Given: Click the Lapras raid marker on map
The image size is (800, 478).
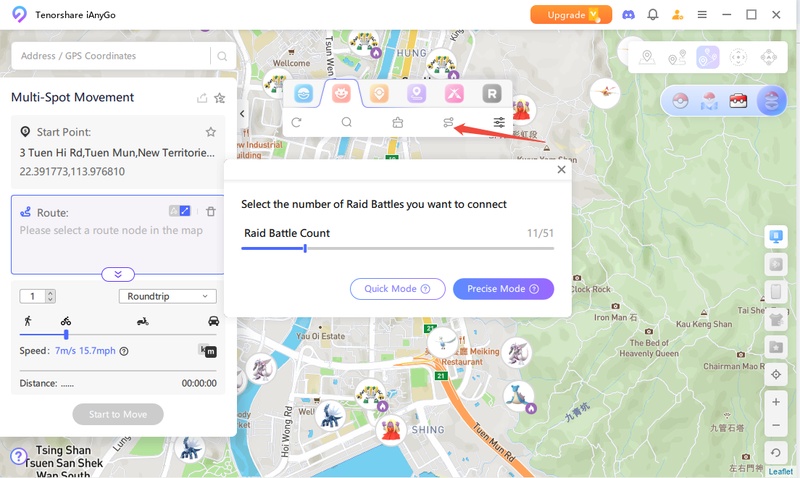Looking at the screenshot, I should pos(519,396).
